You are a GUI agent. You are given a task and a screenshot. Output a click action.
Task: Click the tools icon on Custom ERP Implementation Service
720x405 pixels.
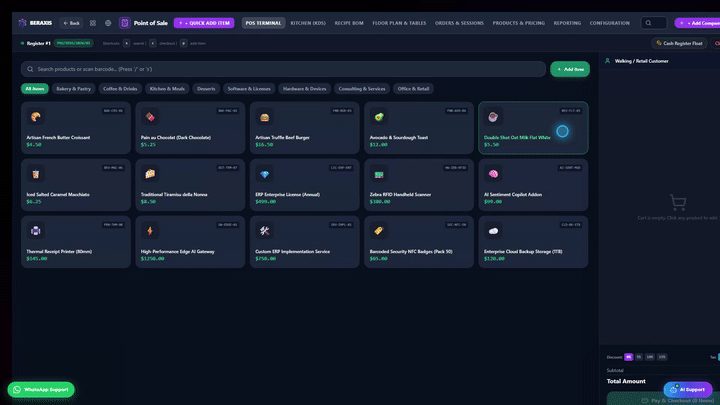(x=264, y=231)
